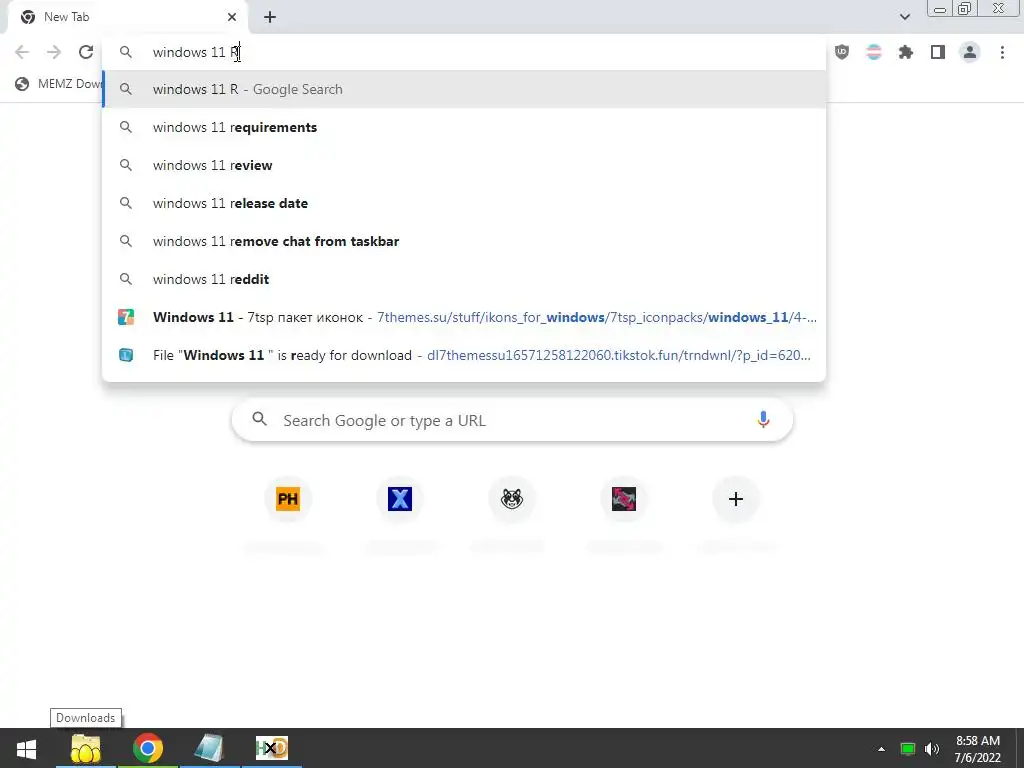Open the Chrome three-dot menu

tap(1002, 52)
